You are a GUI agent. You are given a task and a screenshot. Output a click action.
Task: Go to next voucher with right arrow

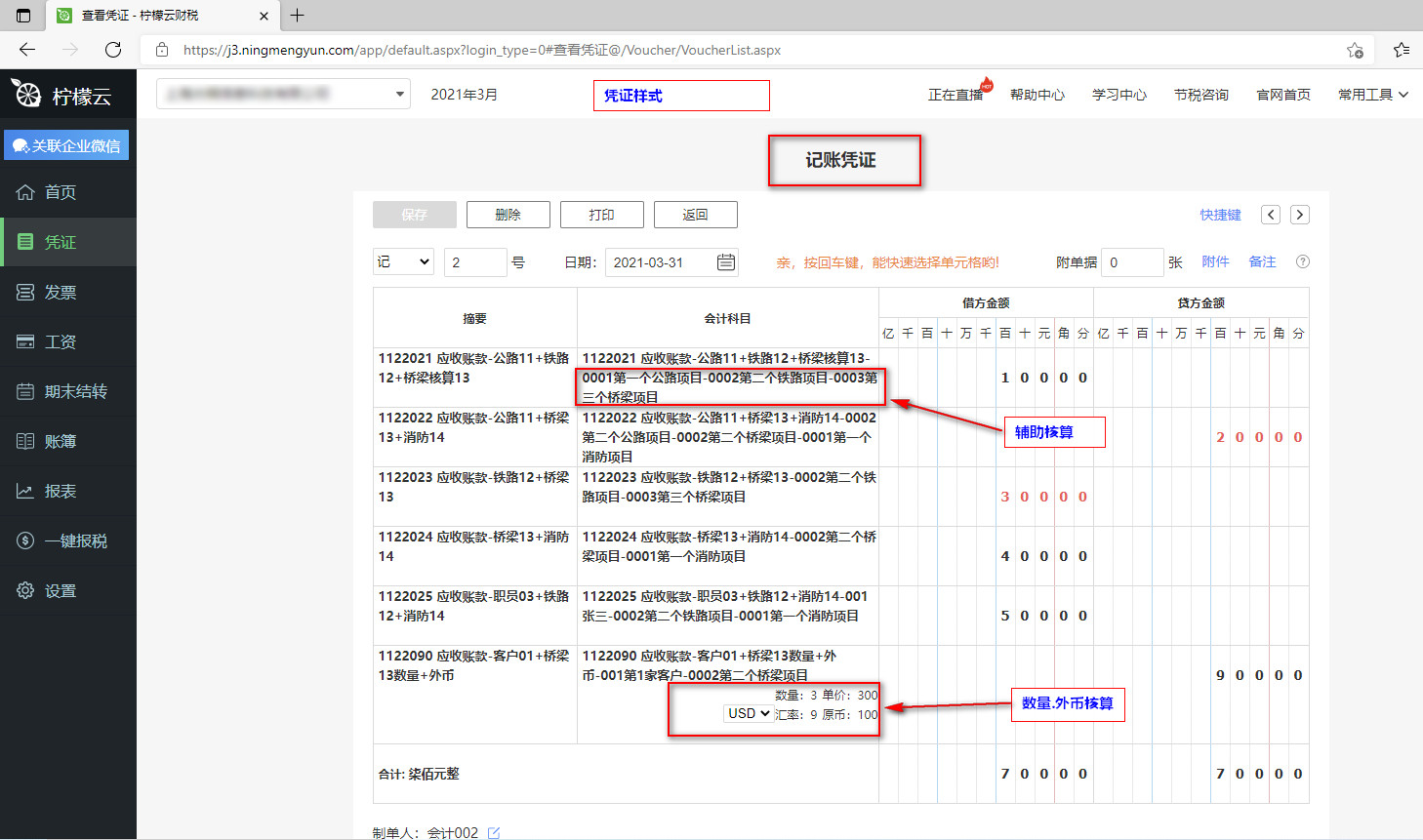pos(1299,215)
